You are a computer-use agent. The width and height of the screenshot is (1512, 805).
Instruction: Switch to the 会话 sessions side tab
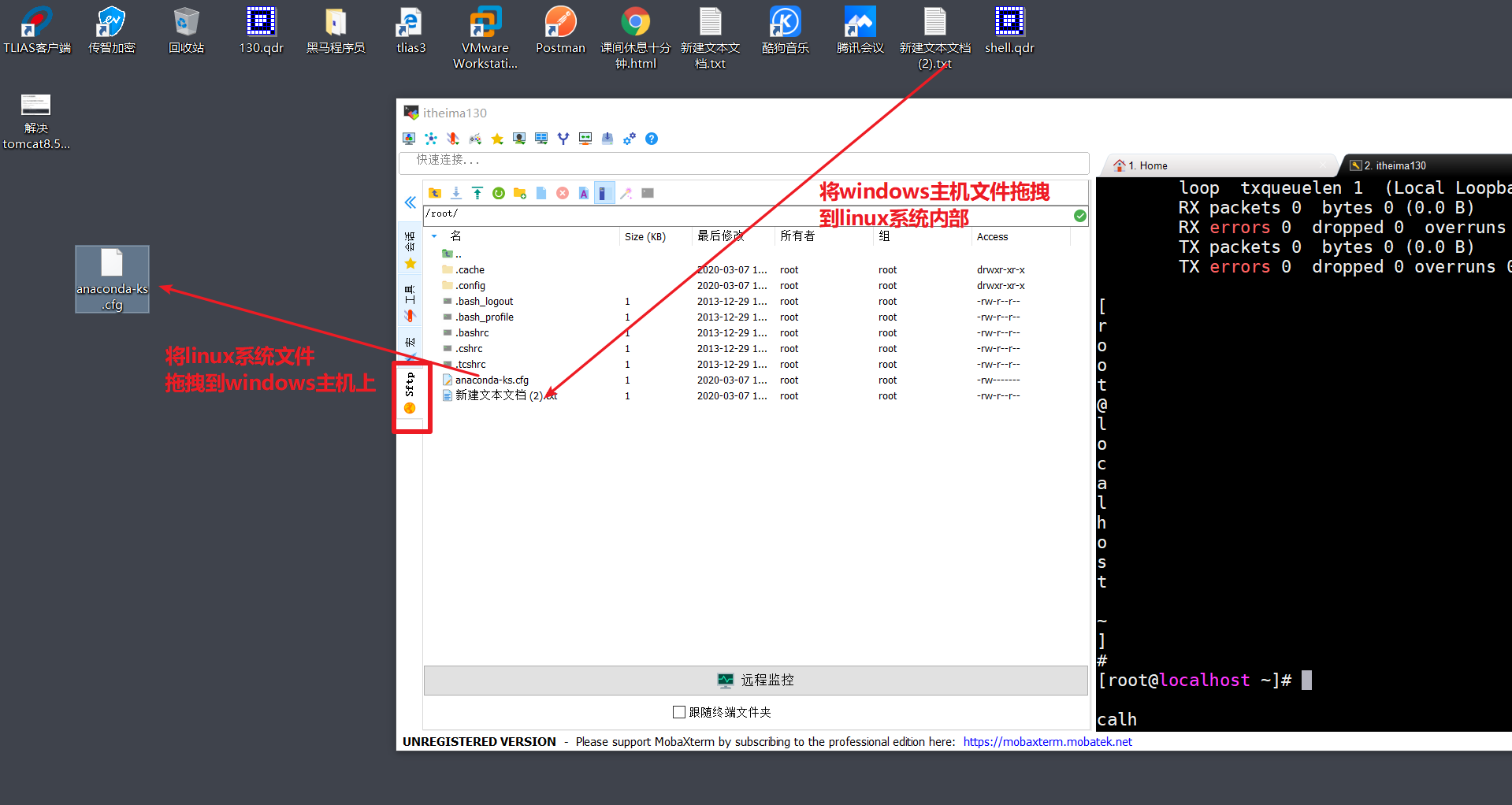pos(410,250)
